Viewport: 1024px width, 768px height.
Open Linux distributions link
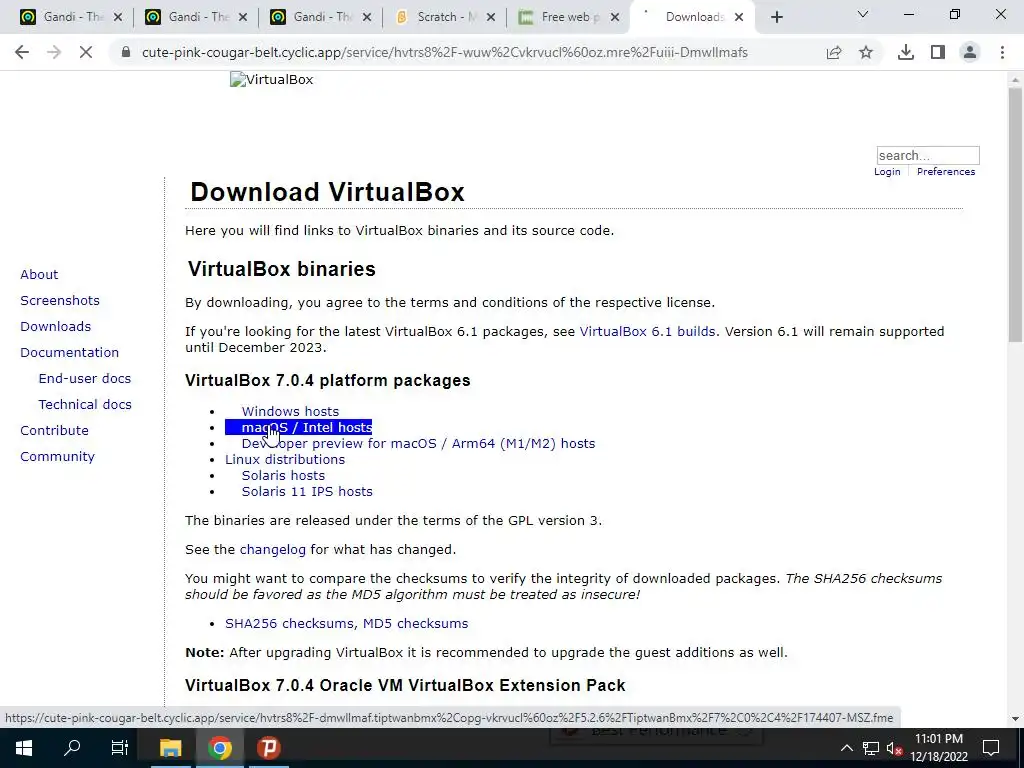(x=285, y=460)
